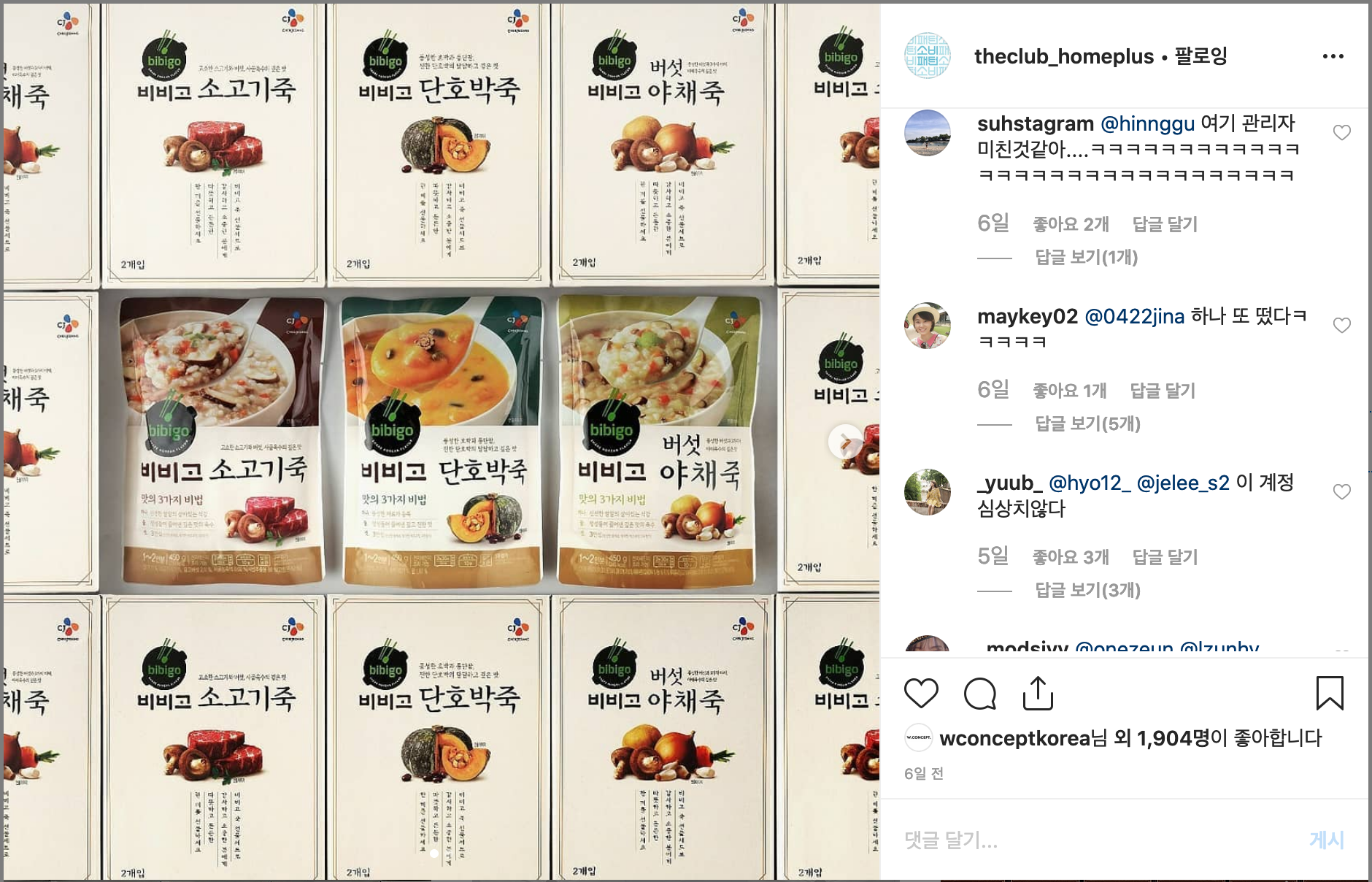Click the 게시 post comment button
The height and width of the screenshot is (882, 1372).
tap(1327, 840)
